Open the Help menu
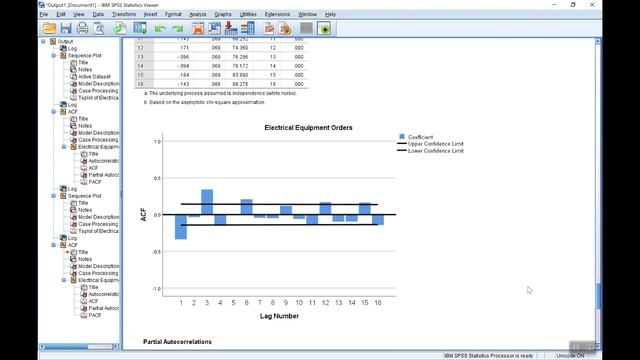640x360 pixels. (x=330, y=14)
